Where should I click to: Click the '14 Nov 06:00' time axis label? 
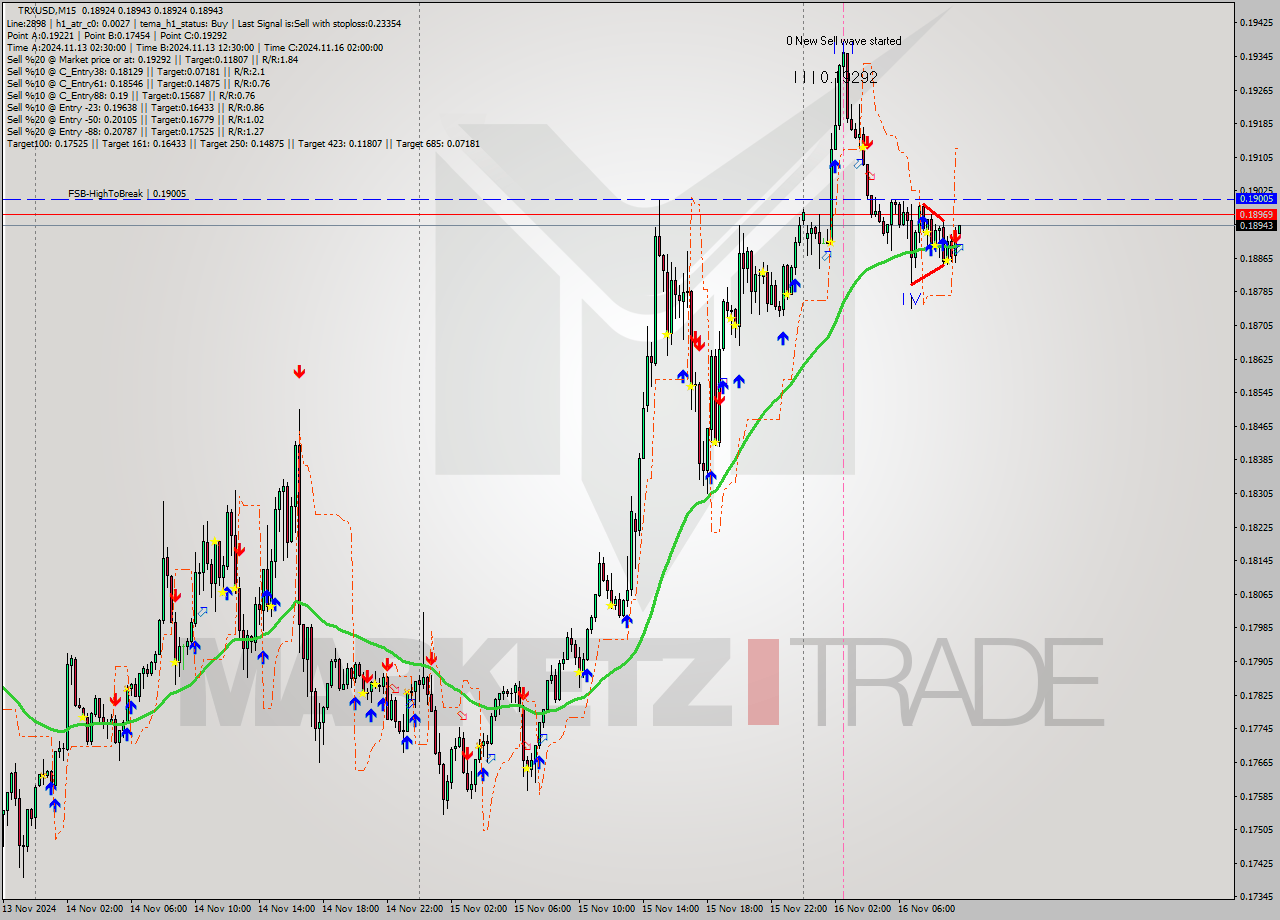[x=158, y=909]
